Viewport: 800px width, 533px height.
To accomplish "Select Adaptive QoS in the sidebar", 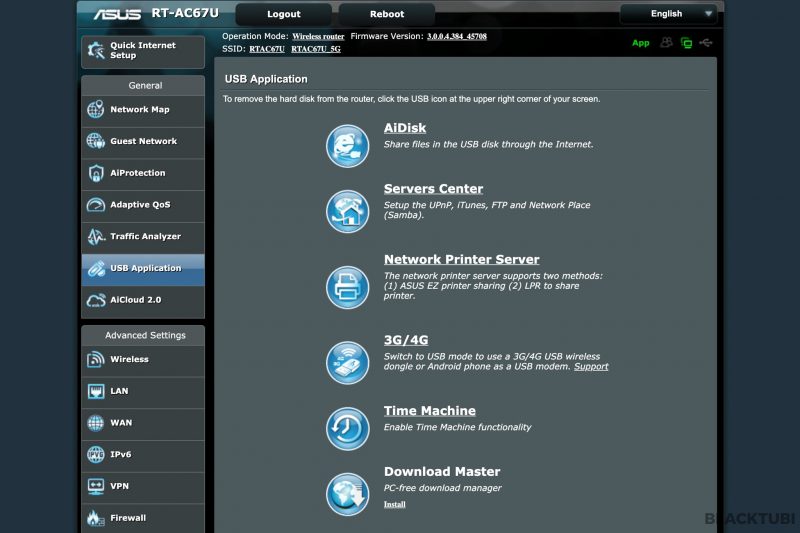I will tap(143, 205).
